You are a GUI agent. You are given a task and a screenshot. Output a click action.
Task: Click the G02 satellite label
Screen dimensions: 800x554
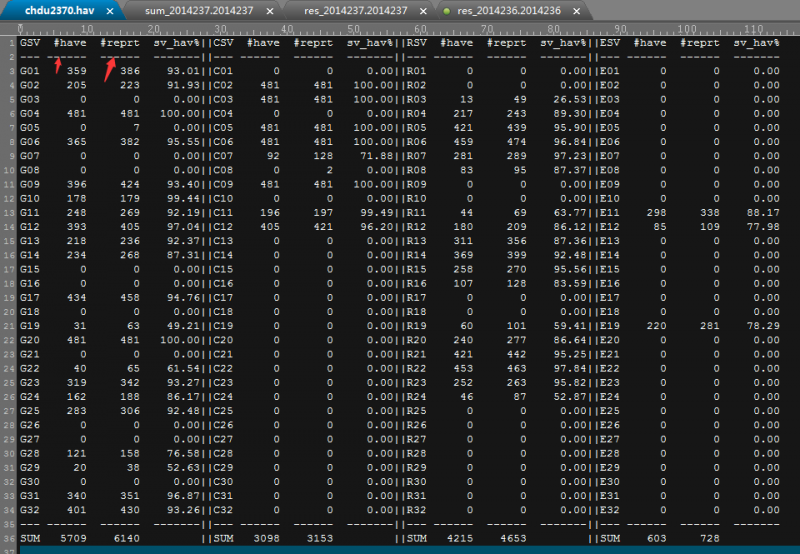pos(30,85)
